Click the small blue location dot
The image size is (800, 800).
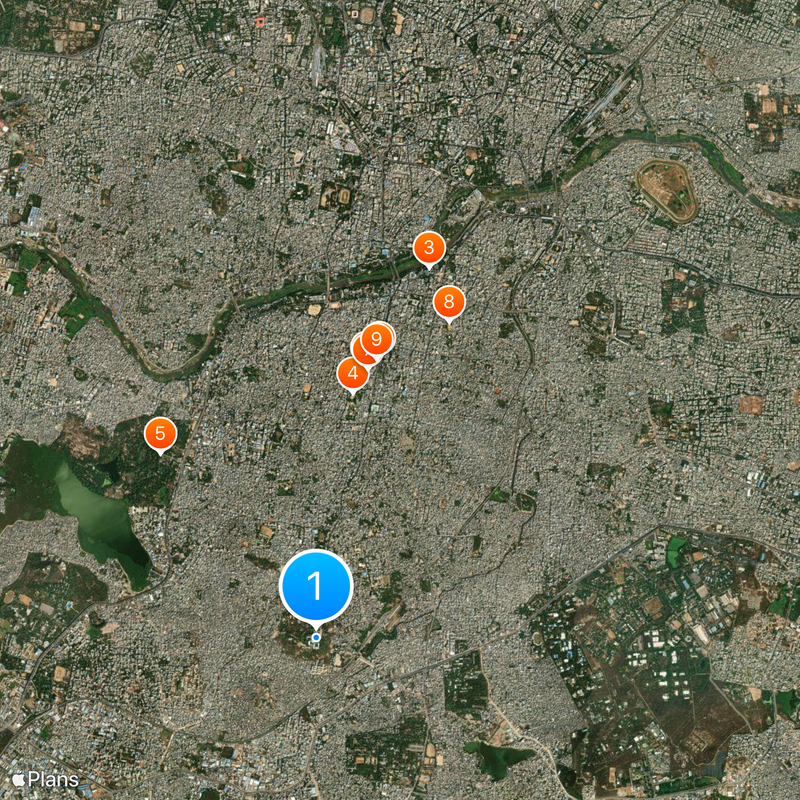pos(316,637)
